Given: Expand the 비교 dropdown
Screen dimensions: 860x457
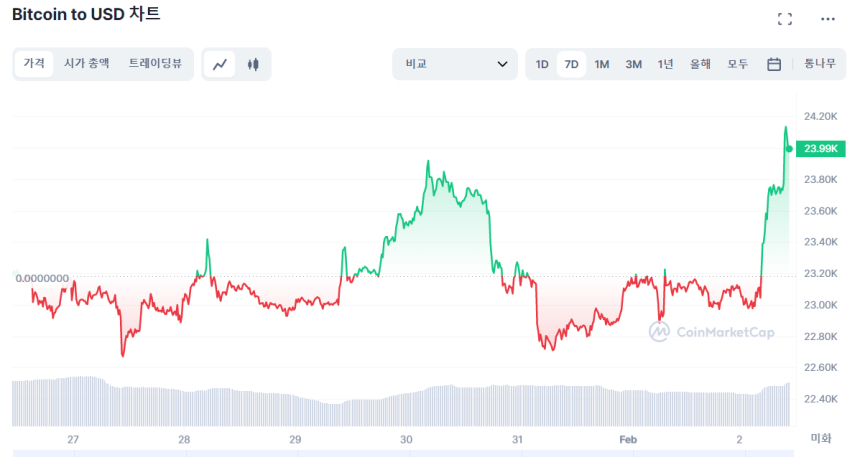Looking at the screenshot, I should (x=455, y=65).
